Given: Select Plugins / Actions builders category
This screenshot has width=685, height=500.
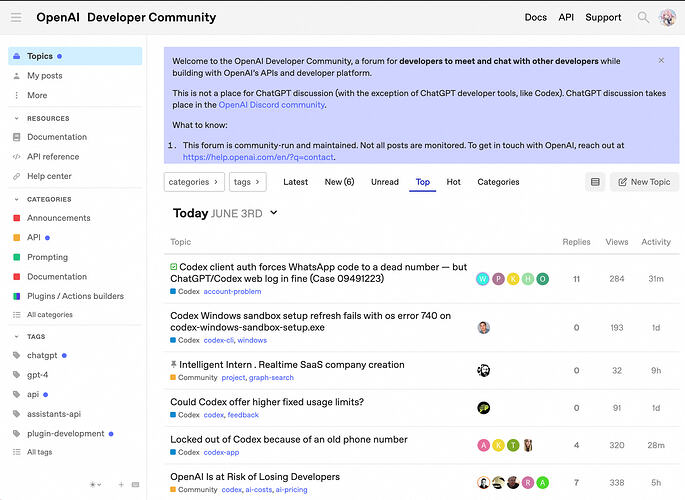Looking at the screenshot, I should 75,296.
